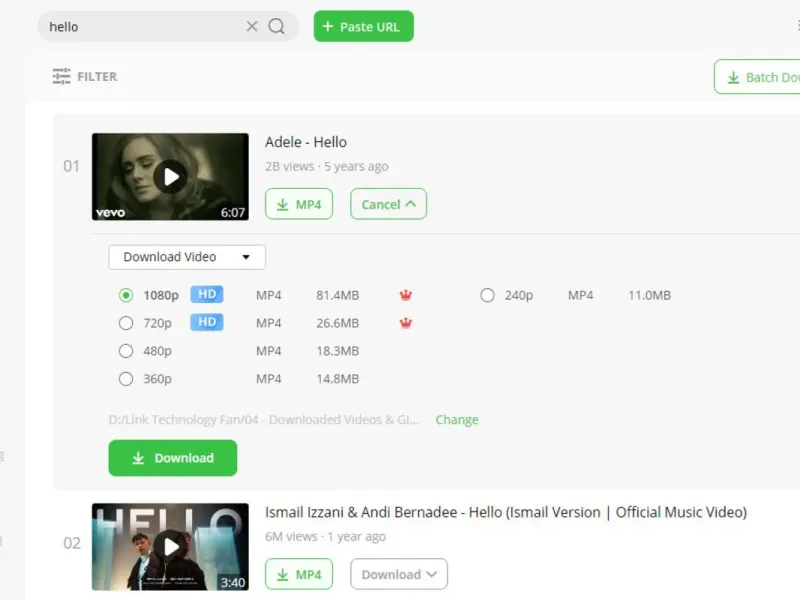The width and height of the screenshot is (800, 600).
Task: Select the 1080p quality option
Action: [126, 295]
